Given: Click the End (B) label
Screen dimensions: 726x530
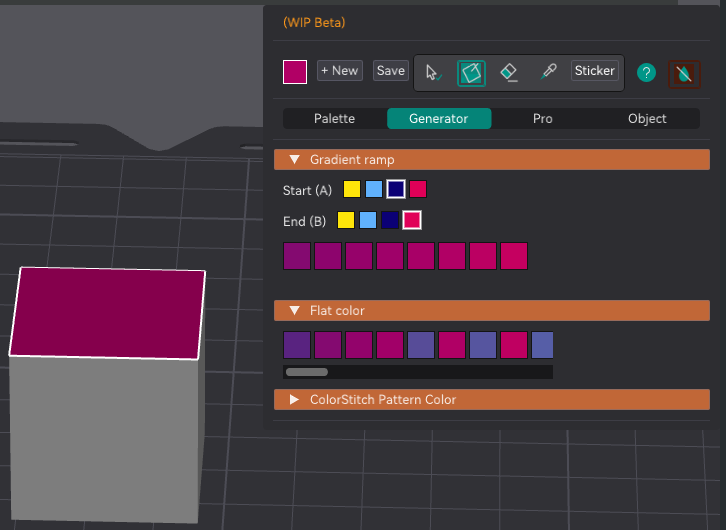Looking at the screenshot, I should [305, 221].
